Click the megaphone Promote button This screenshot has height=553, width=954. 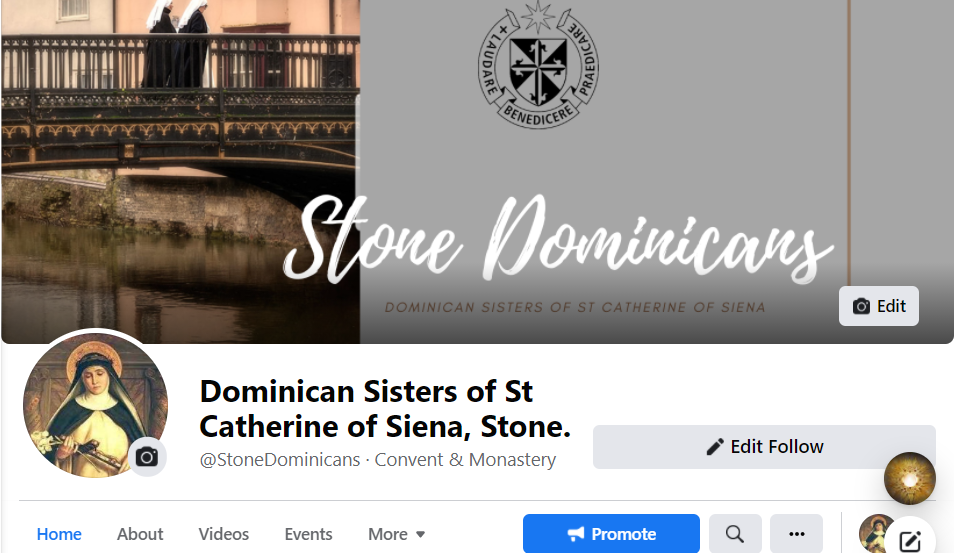(611, 534)
